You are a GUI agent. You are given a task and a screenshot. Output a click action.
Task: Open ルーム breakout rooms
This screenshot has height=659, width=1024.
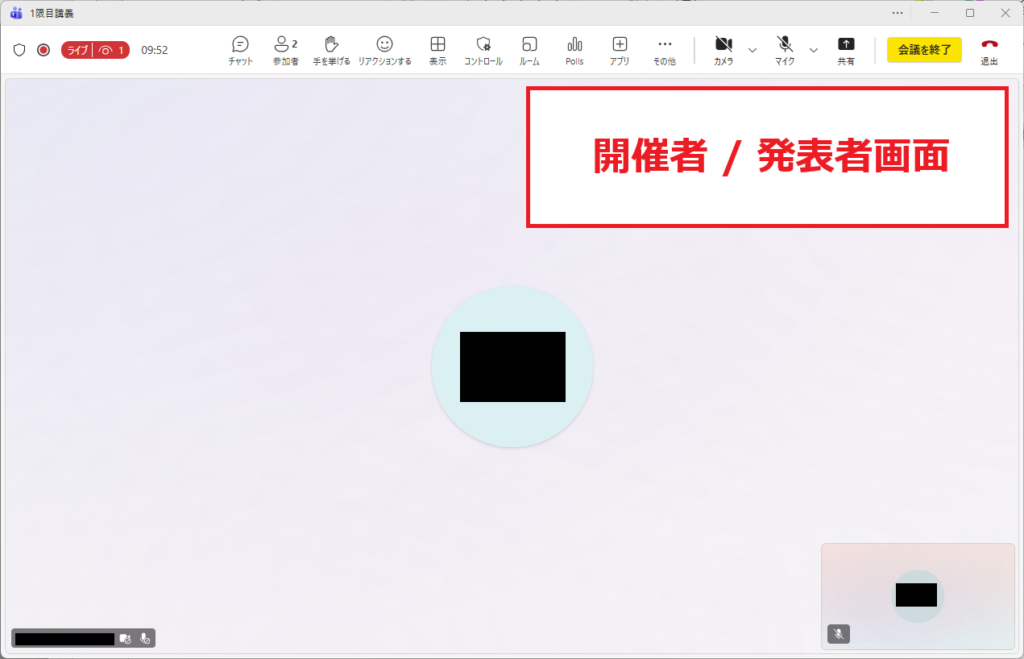529,50
